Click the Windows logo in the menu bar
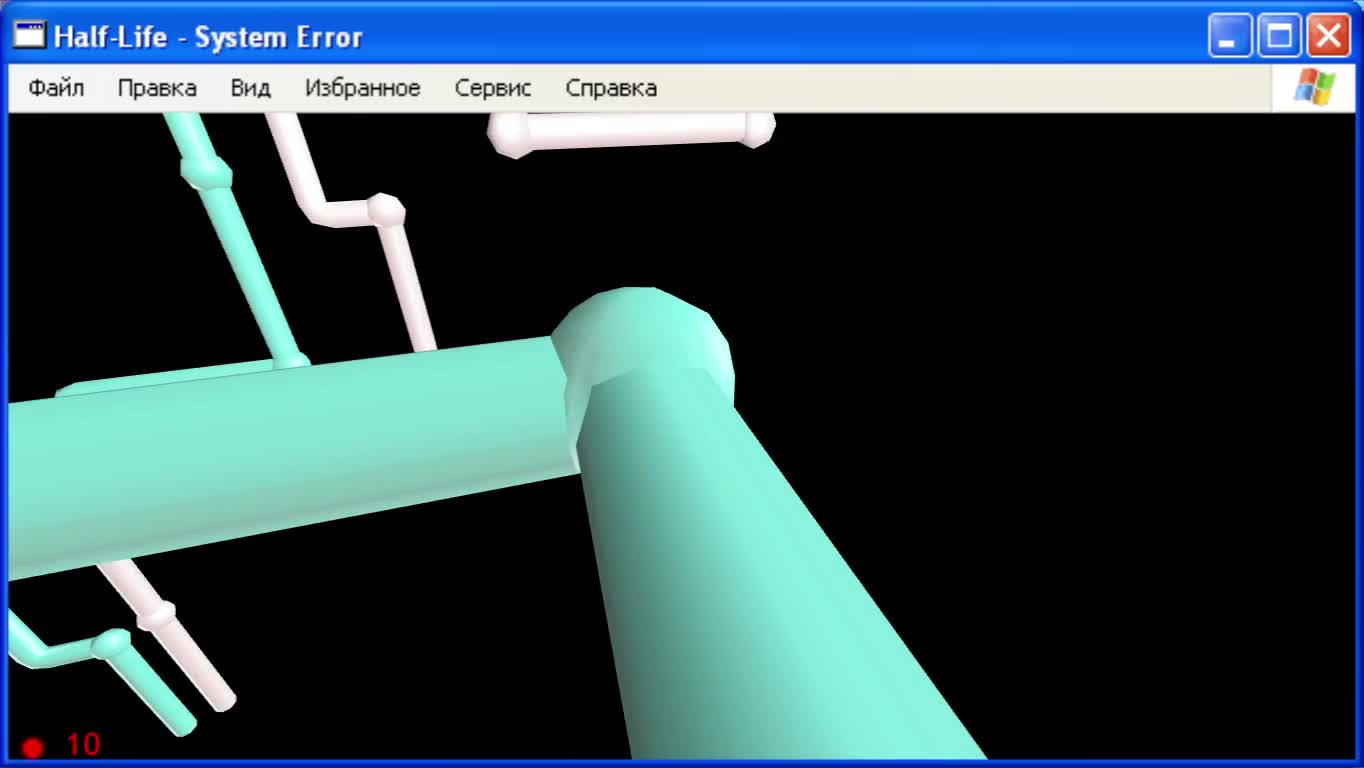The image size is (1364, 768). [1316, 88]
